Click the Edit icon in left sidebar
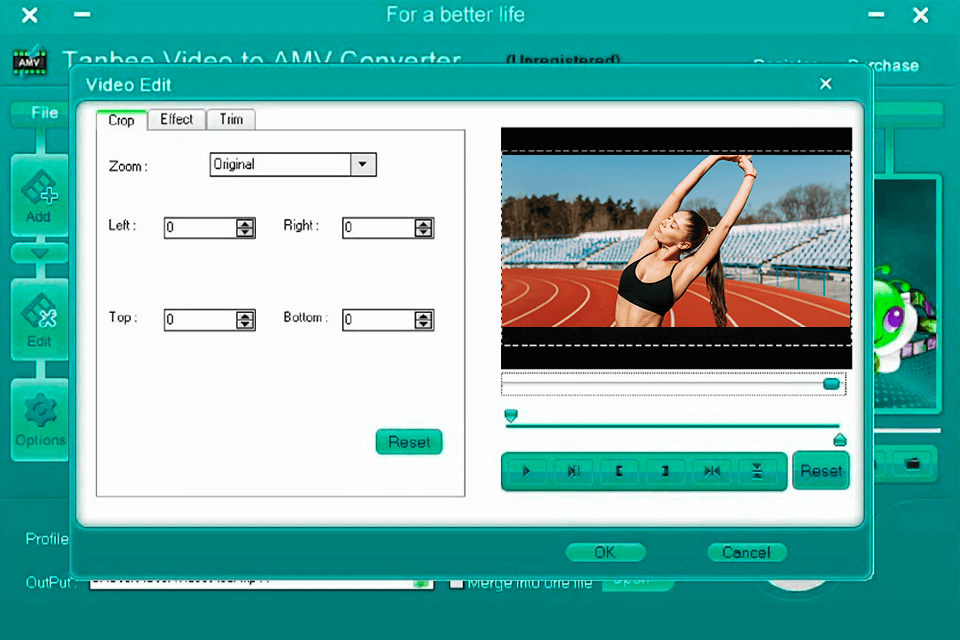960x640 pixels. pyautogui.click(x=39, y=318)
